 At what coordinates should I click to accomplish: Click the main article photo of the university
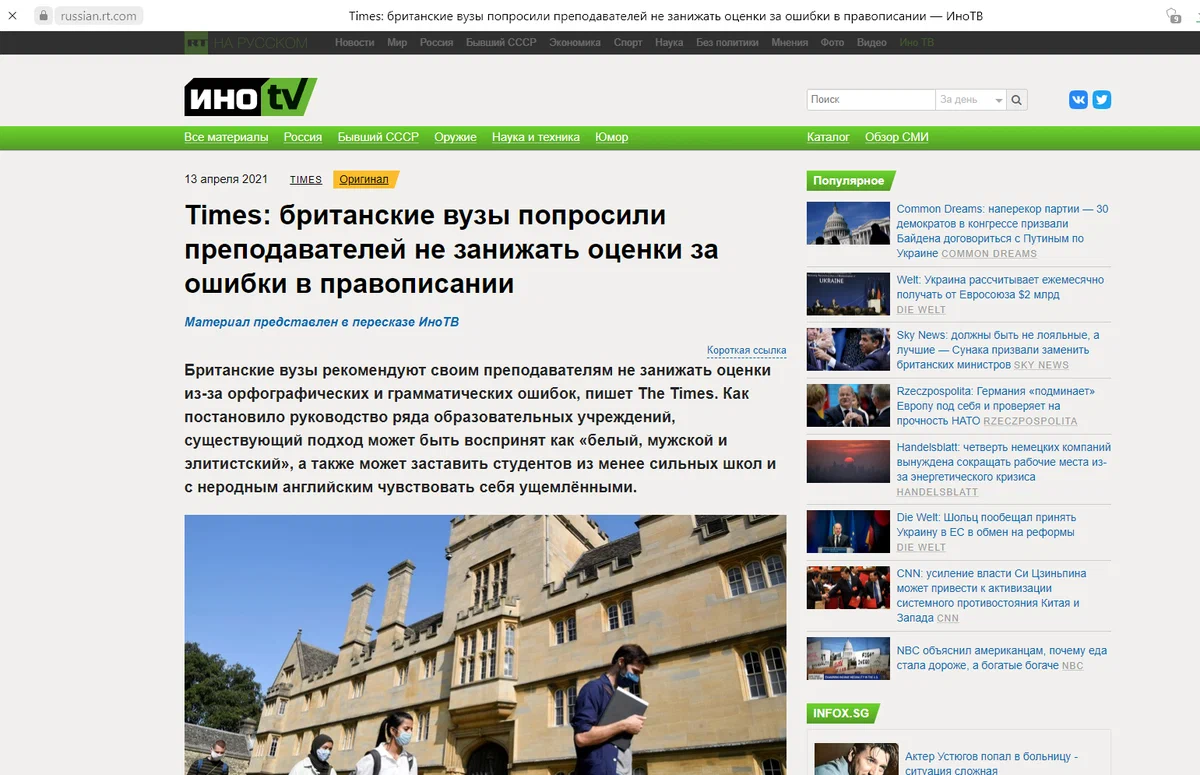[x=485, y=645]
